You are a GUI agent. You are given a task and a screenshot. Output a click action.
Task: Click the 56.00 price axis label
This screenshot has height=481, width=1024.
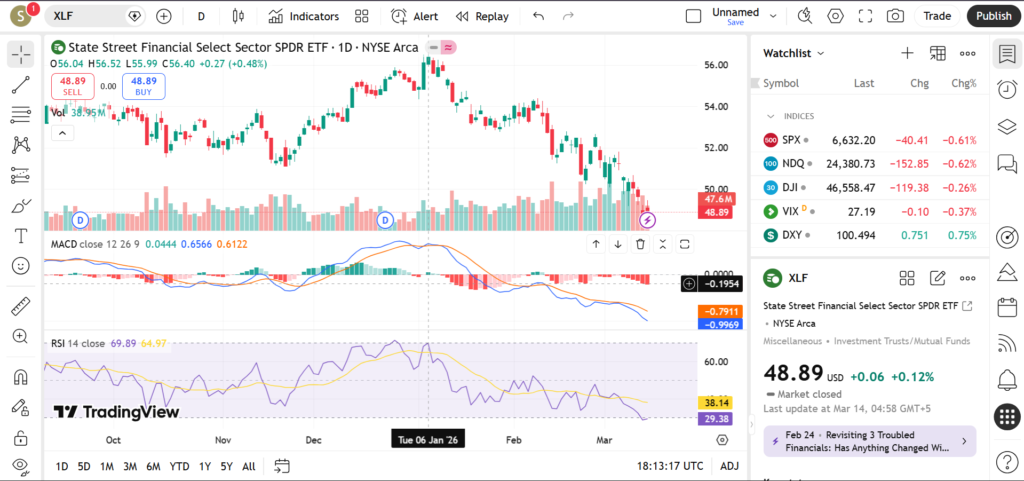click(716, 65)
